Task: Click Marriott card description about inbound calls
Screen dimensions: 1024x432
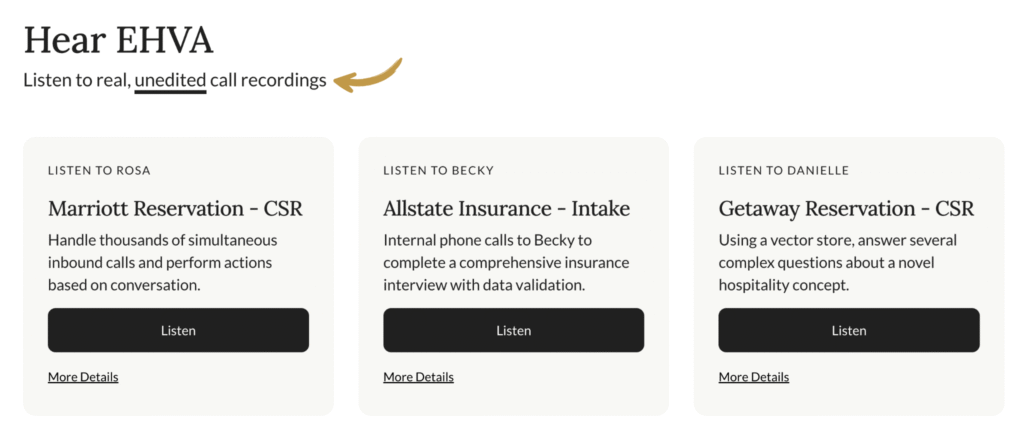Action: tap(162, 262)
